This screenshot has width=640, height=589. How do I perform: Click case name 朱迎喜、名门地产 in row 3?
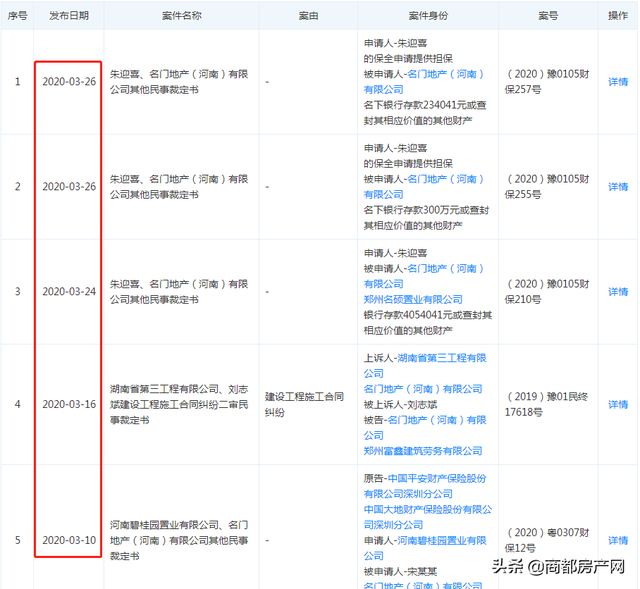click(x=179, y=291)
